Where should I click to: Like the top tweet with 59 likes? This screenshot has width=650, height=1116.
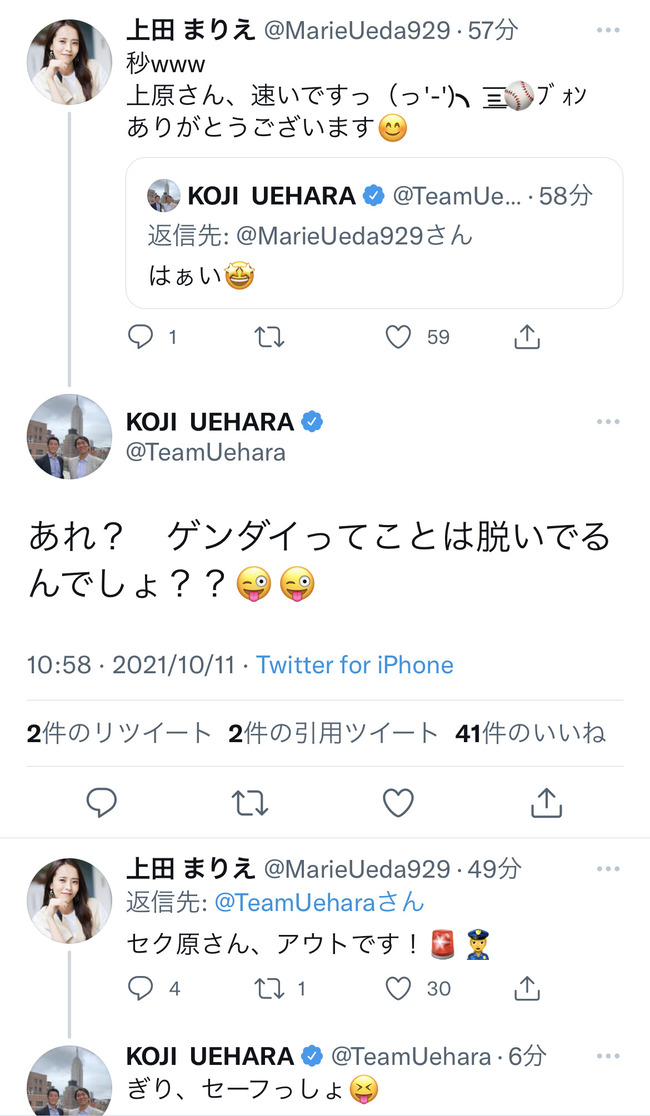coord(398,337)
